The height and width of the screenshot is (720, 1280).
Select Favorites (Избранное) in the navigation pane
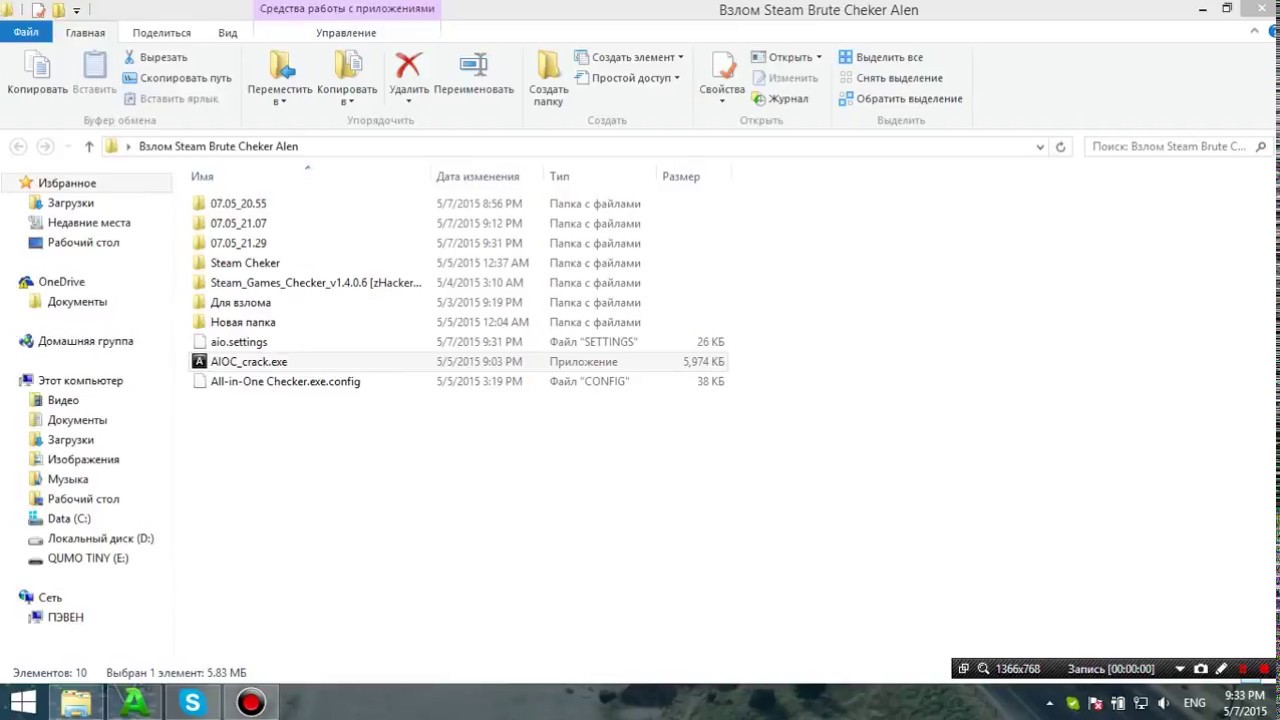tap(67, 183)
